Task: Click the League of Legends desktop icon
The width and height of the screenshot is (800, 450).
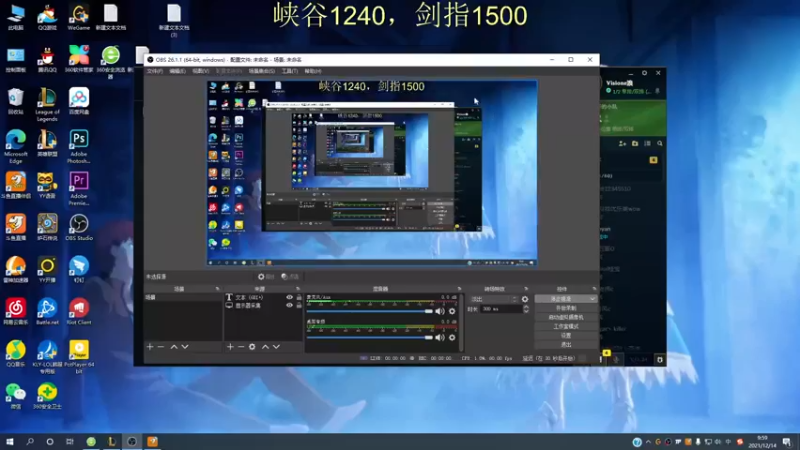Action: pyautogui.click(x=47, y=105)
